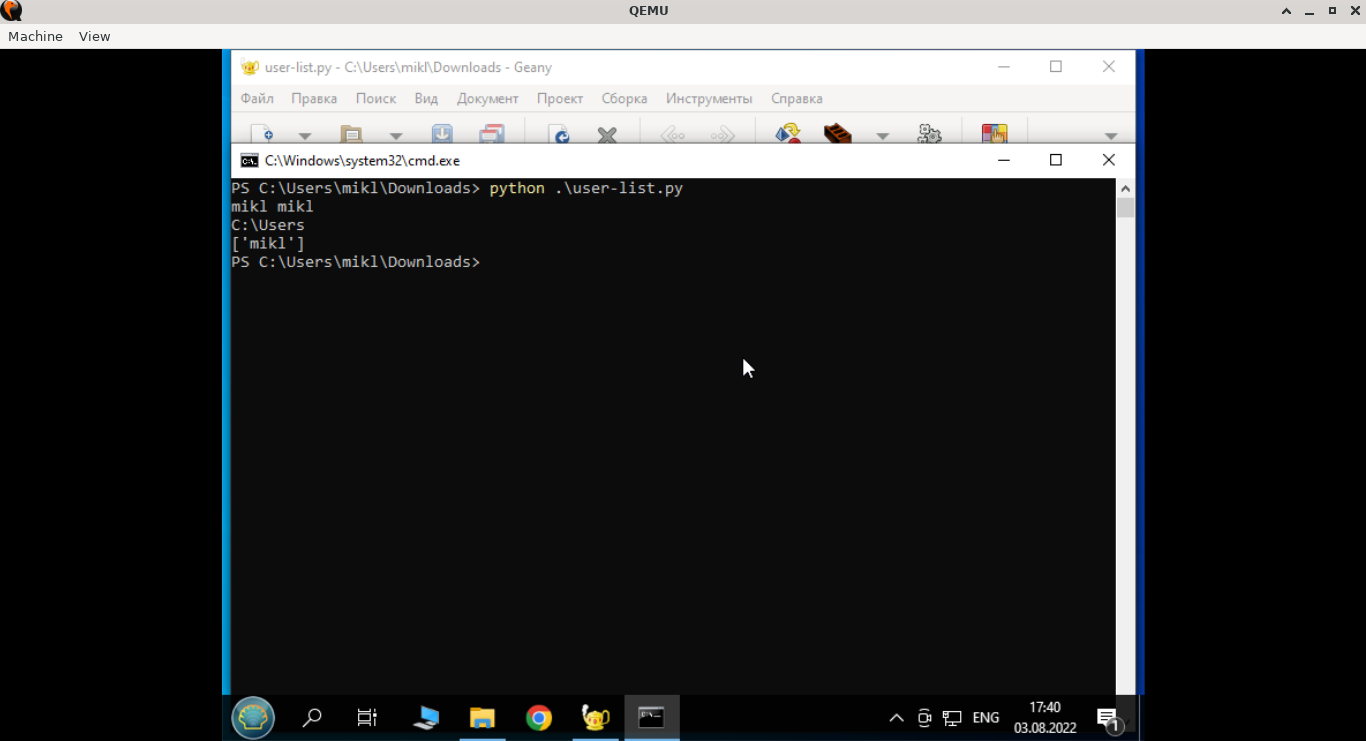This screenshot has width=1366, height=741.
Task: Click the Navigate back arrow icon
Action: click(x=673, y=134)
